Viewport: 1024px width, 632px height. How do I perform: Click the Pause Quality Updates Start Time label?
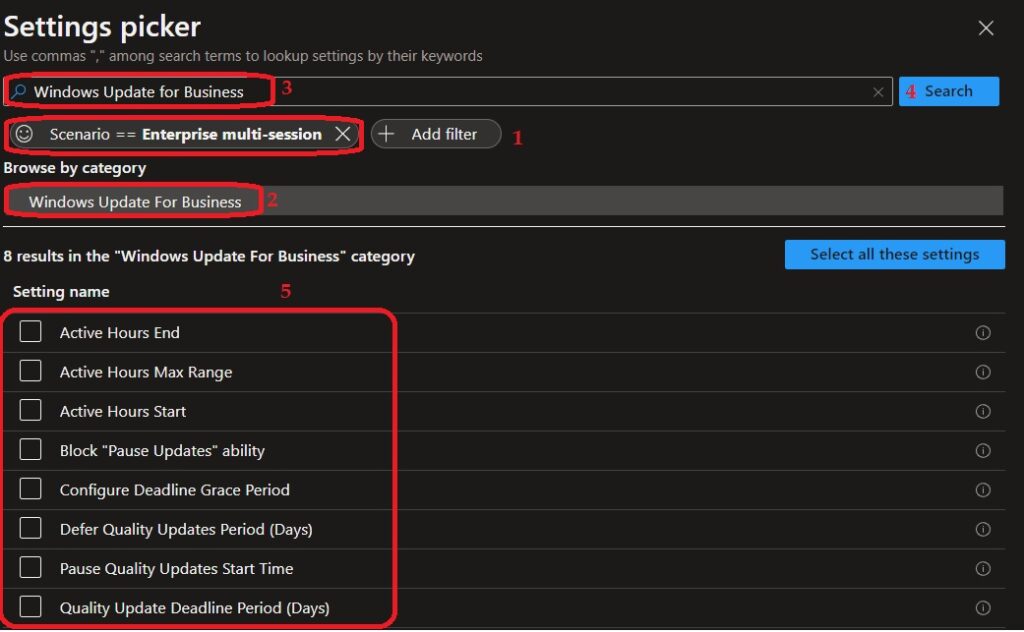click(x=176, y=568)
